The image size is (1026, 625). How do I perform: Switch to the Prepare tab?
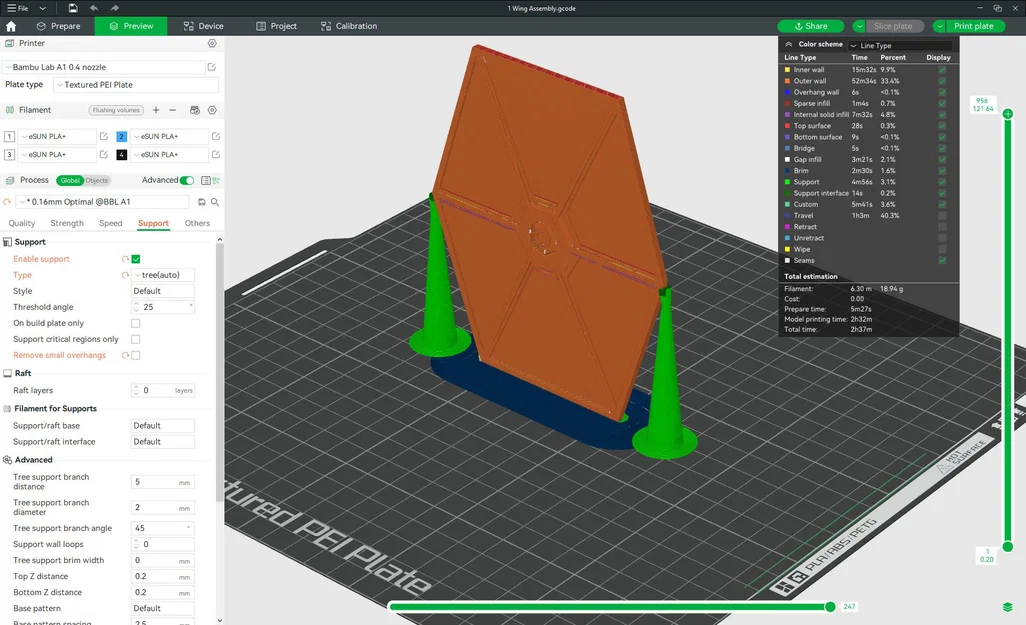point(59,26)
